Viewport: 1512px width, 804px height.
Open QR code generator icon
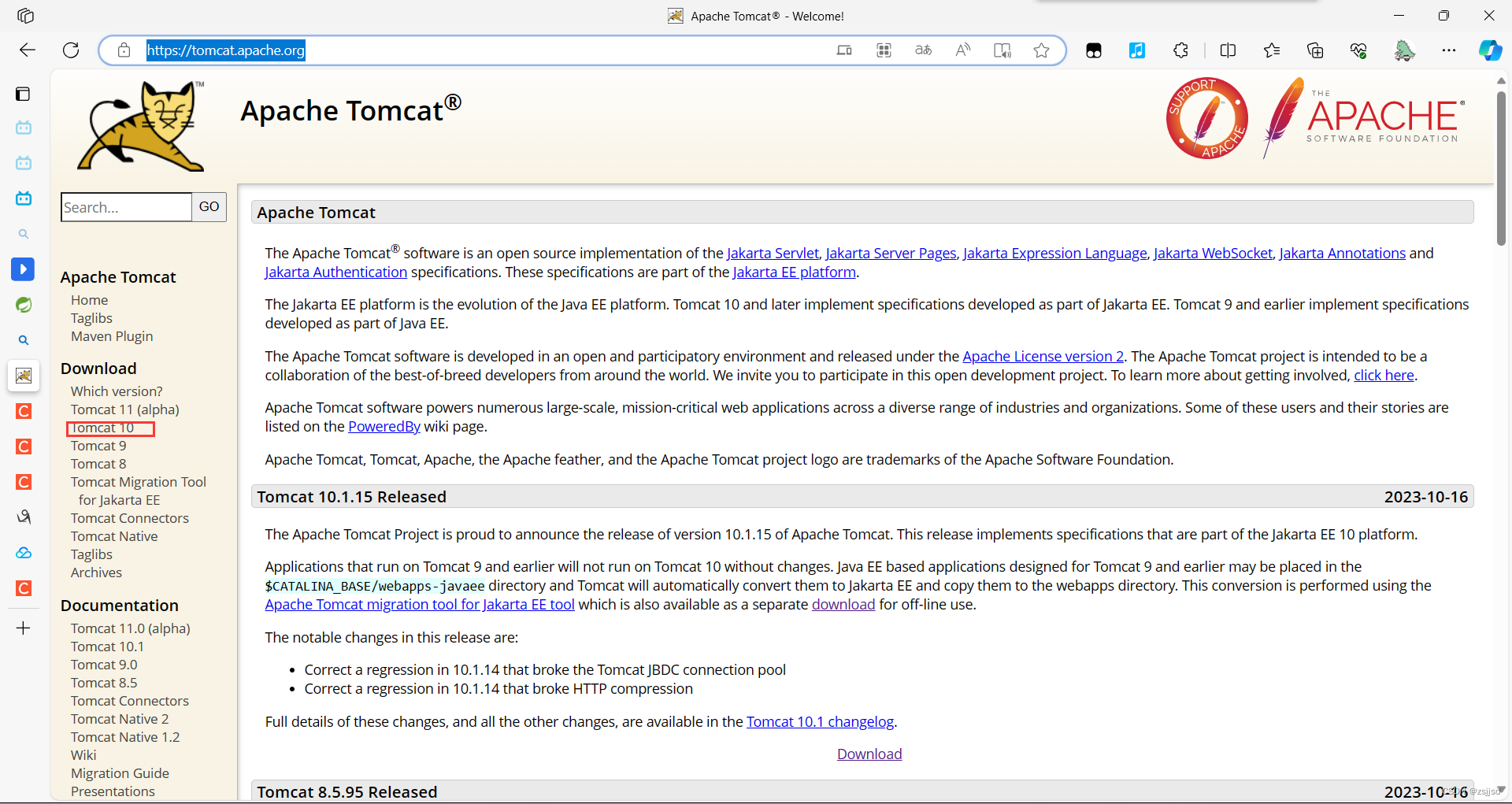tap(884, 50)
